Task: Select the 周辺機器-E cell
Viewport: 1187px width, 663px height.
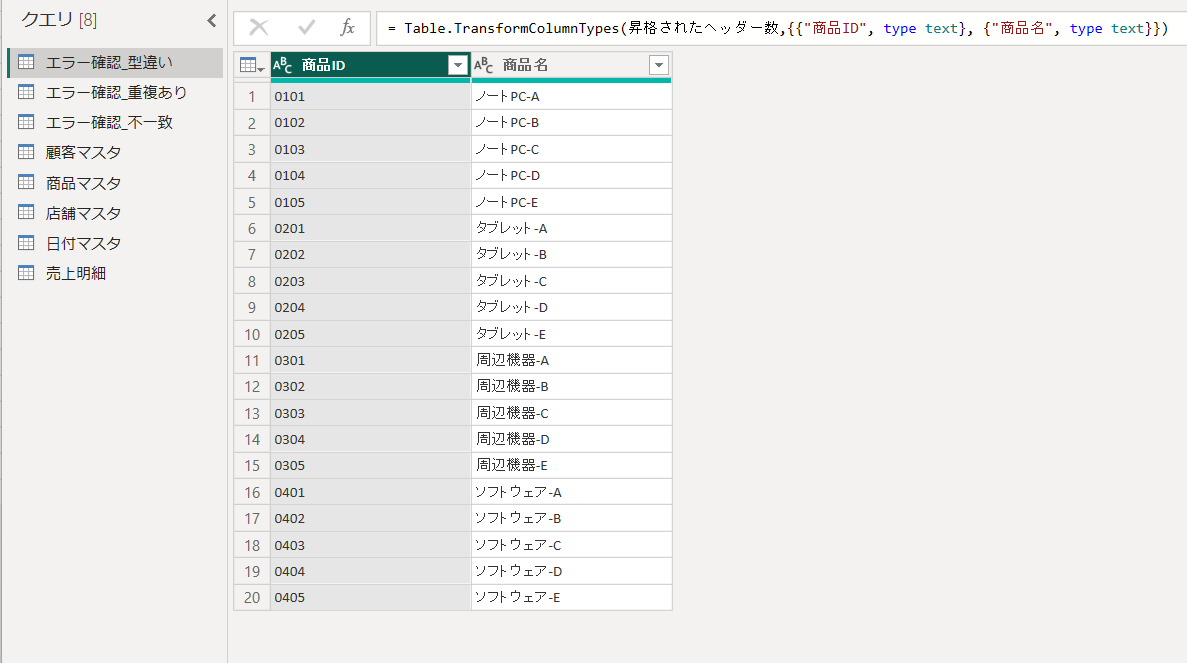Action: point(572,465)
